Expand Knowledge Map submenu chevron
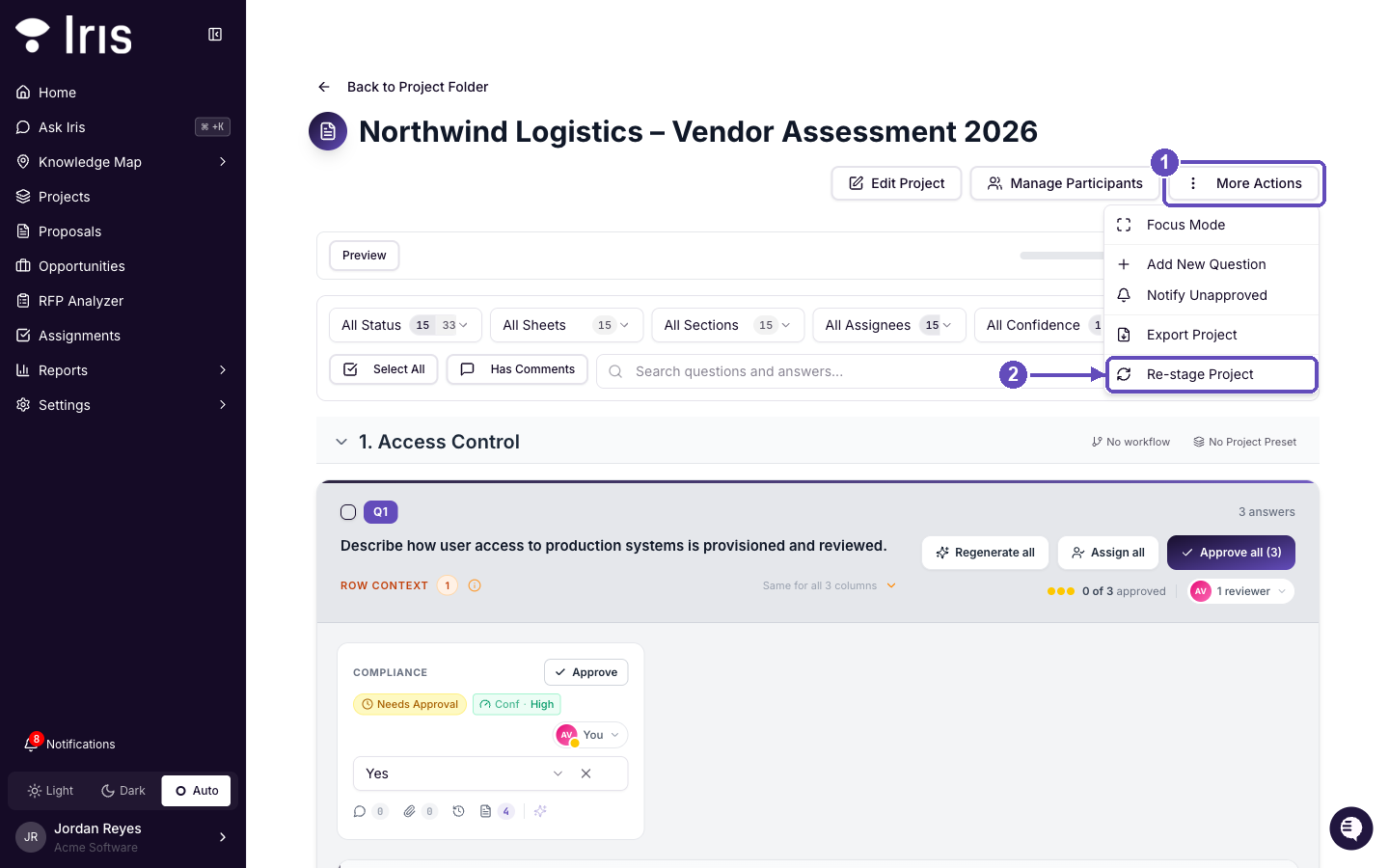 point(223,162)
